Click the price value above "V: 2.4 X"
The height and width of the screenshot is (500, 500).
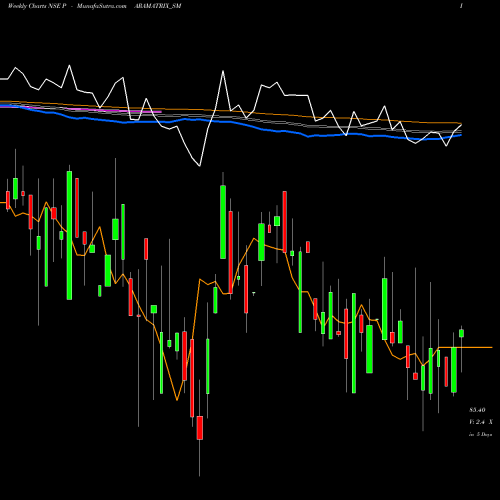[477, 410]
